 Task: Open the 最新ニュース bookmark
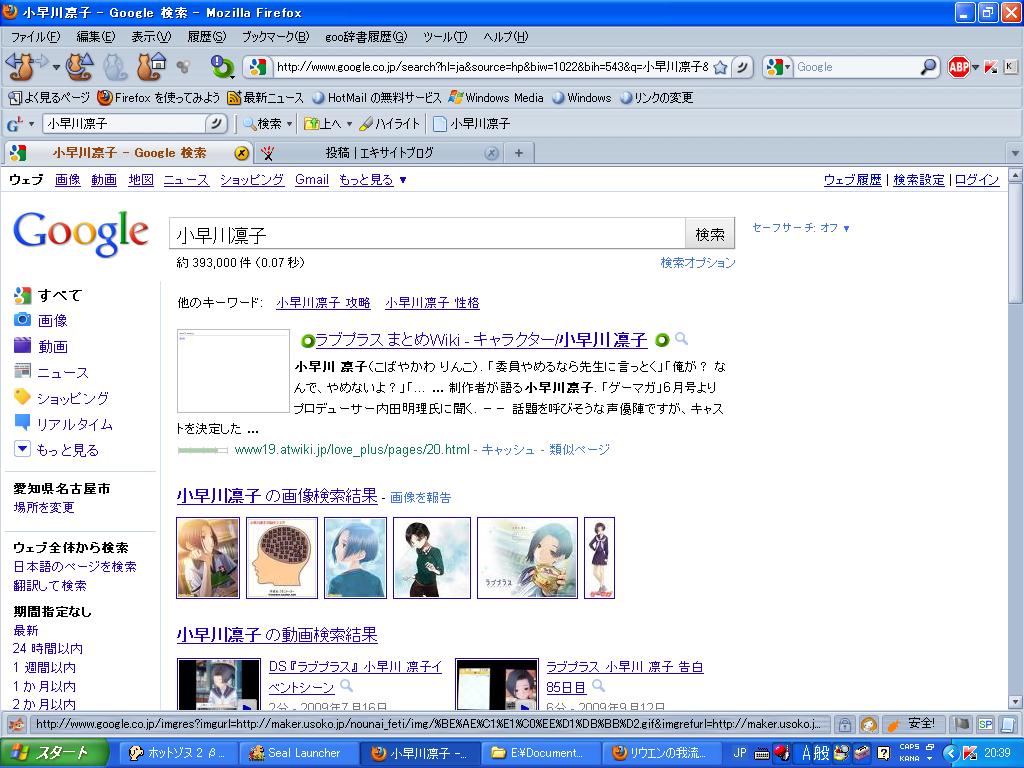pyautogui.click(x=265, y=98)
